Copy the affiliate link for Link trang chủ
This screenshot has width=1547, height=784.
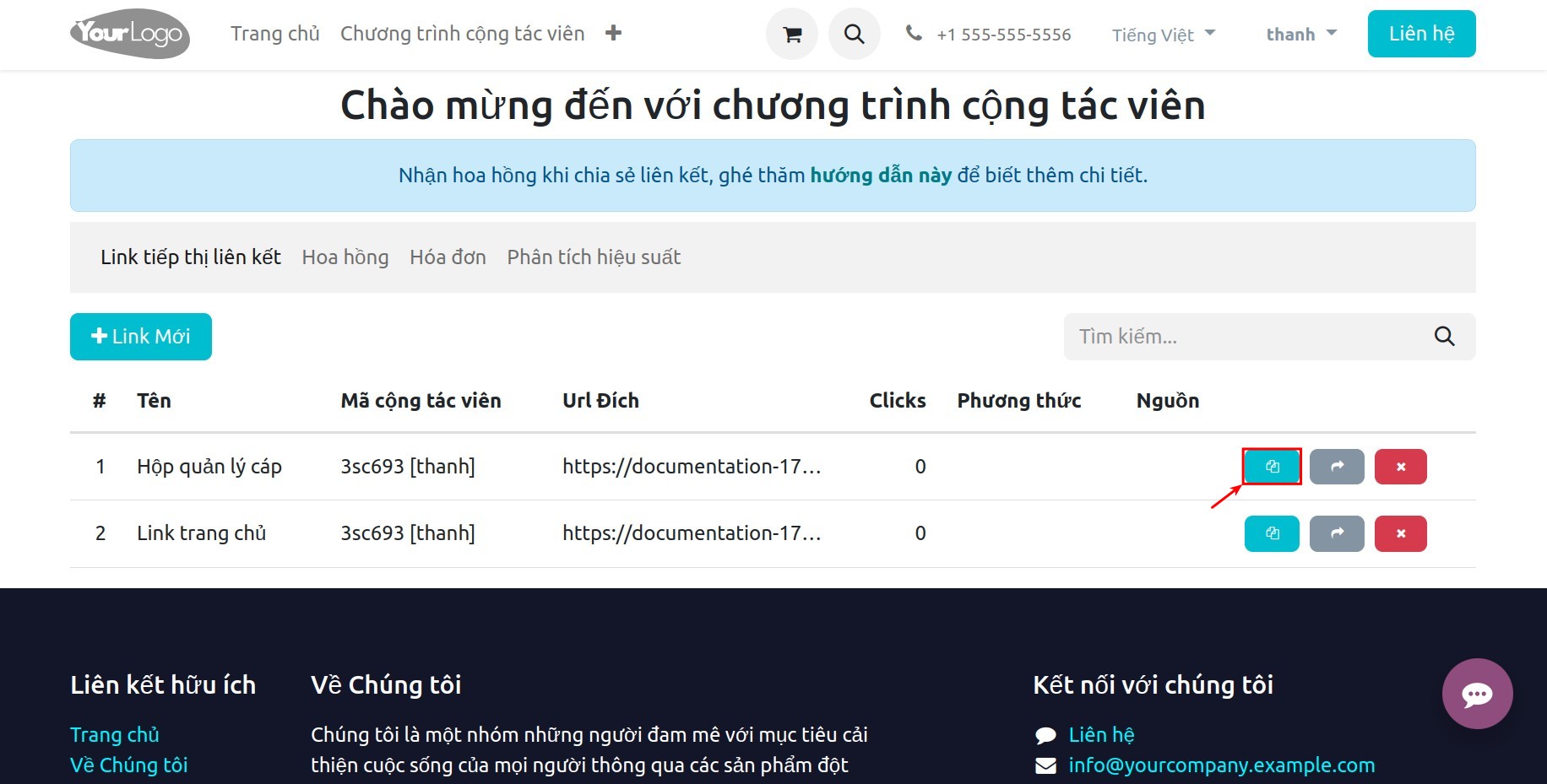tap(1272, 533)
